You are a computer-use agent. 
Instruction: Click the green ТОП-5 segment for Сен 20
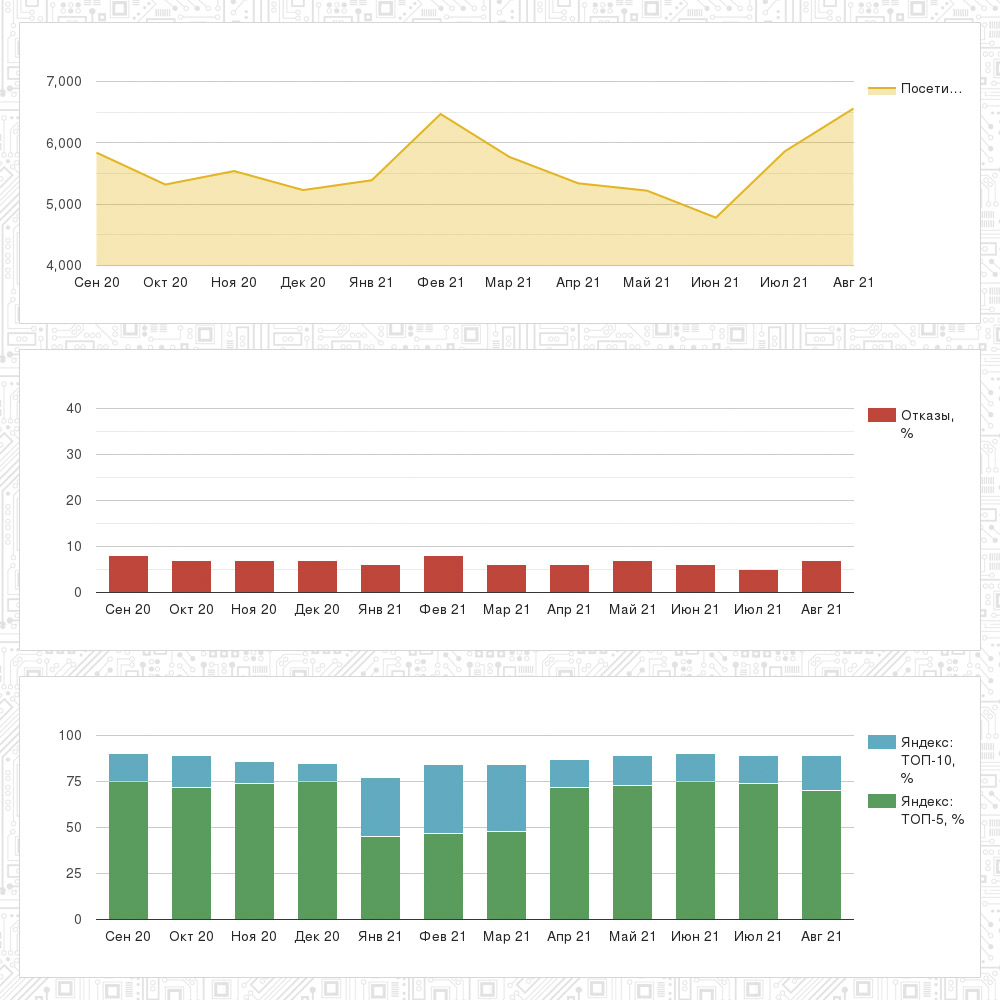[x=128, y=850]
